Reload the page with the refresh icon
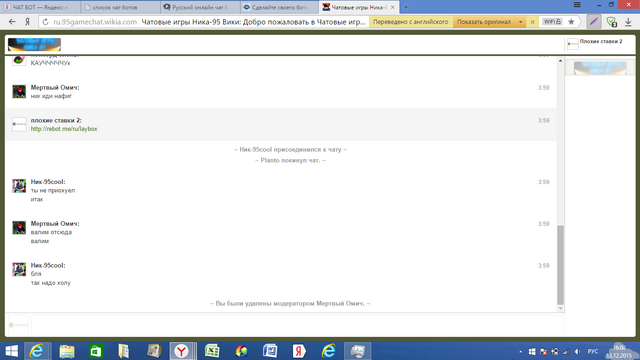Viewport: 640px width, 360px height. click(45, 22)
